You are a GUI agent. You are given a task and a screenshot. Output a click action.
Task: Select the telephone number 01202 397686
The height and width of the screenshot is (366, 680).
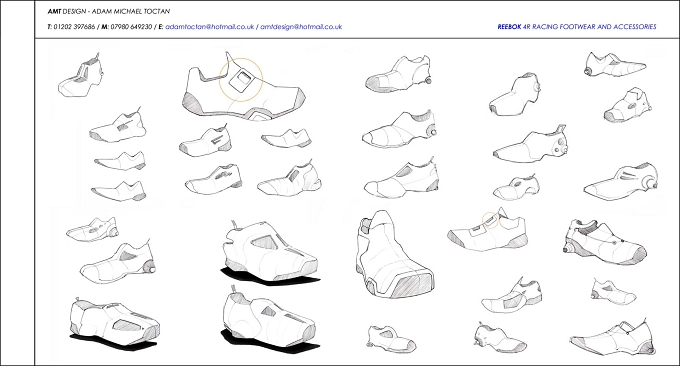point(74,27)
